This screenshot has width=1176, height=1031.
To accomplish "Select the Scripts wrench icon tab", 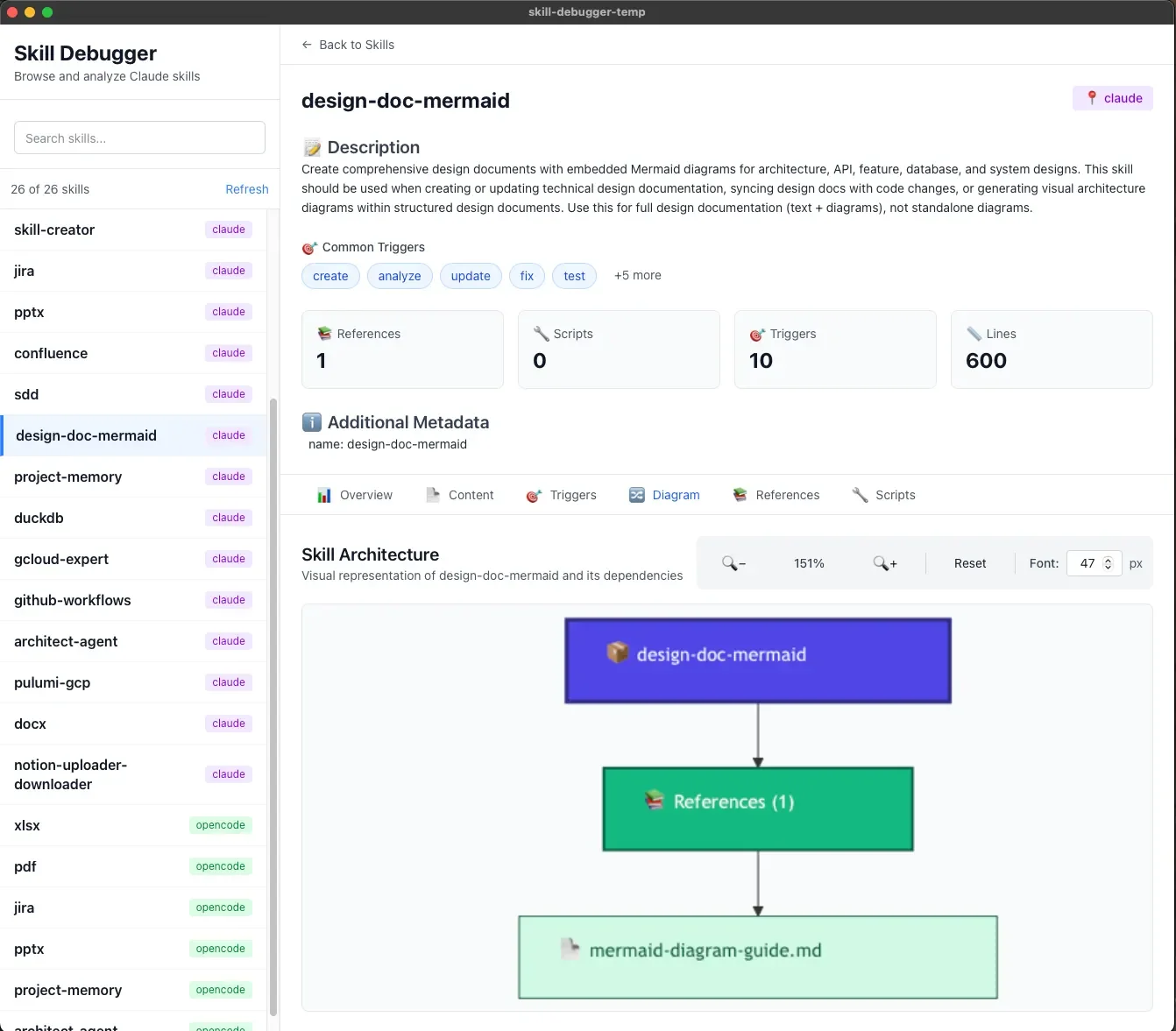I will (860, 495).
